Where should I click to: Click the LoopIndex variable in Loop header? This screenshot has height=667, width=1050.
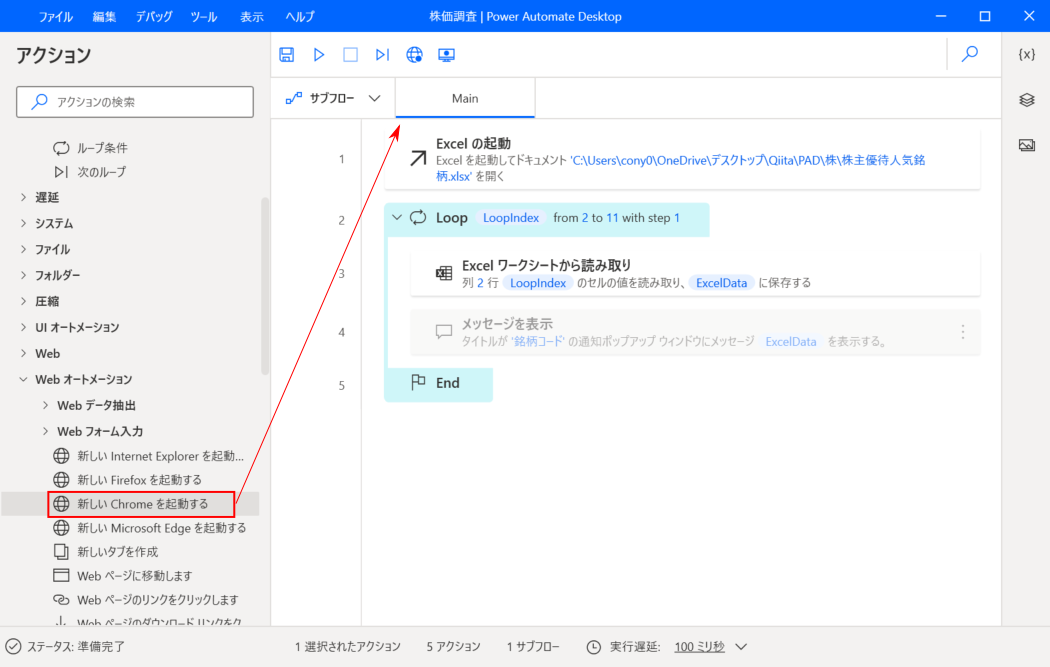click(x=511, y=218)
